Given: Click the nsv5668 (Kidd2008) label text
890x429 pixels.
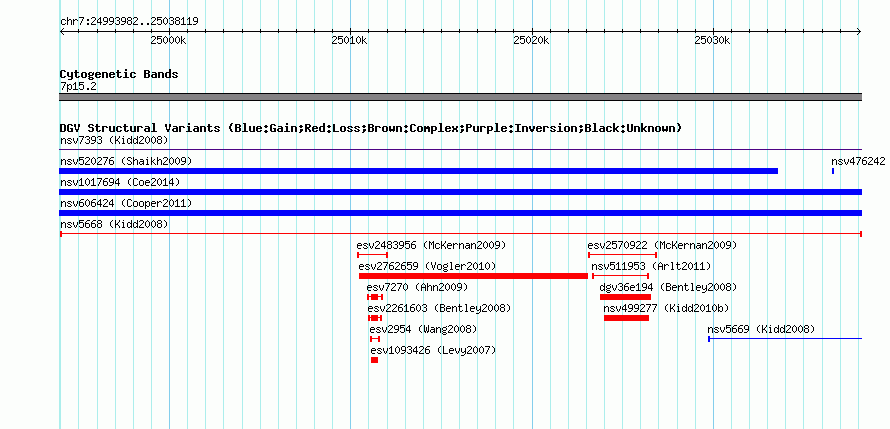Looking at the screenshot, I should pos(114,225).
